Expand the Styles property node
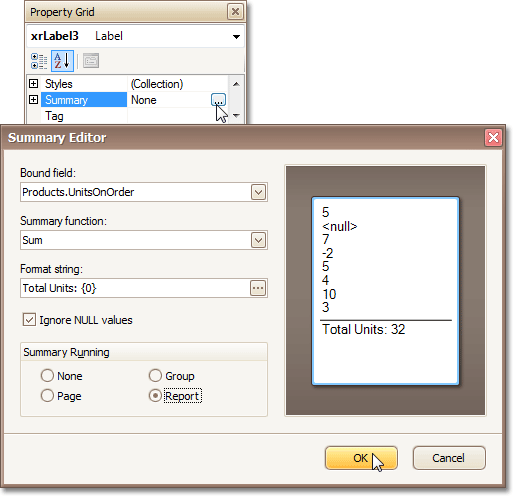513x496 pixels. pyautogui.click(x=33, y=83)
